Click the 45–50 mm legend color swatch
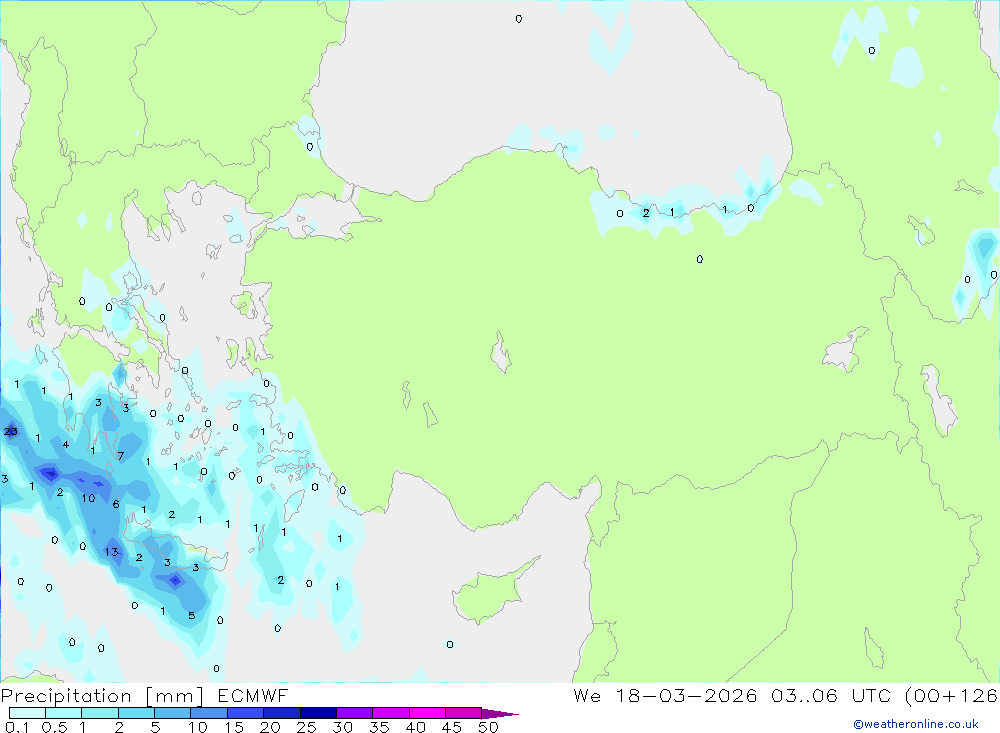 pos(464,713)
